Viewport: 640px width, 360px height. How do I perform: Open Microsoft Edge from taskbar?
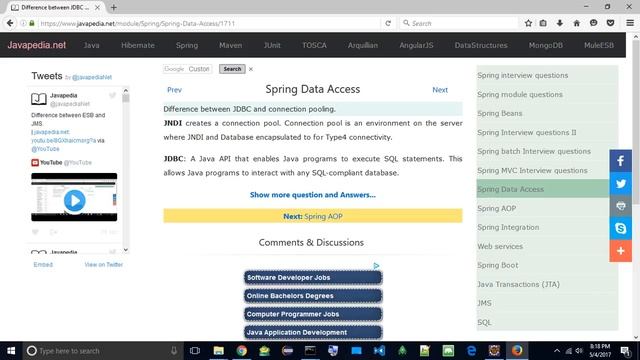pyautogui.click(x=471, y=351)
